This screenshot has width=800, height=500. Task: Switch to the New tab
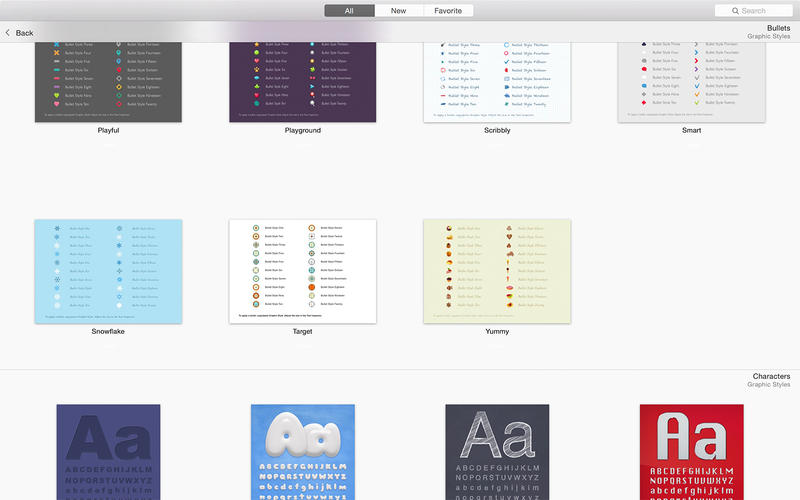[x=398, y=11]
